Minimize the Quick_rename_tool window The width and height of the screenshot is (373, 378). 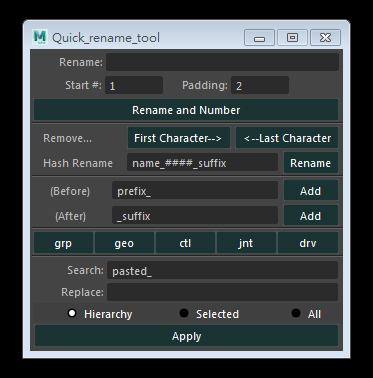[x=259, y=37]
